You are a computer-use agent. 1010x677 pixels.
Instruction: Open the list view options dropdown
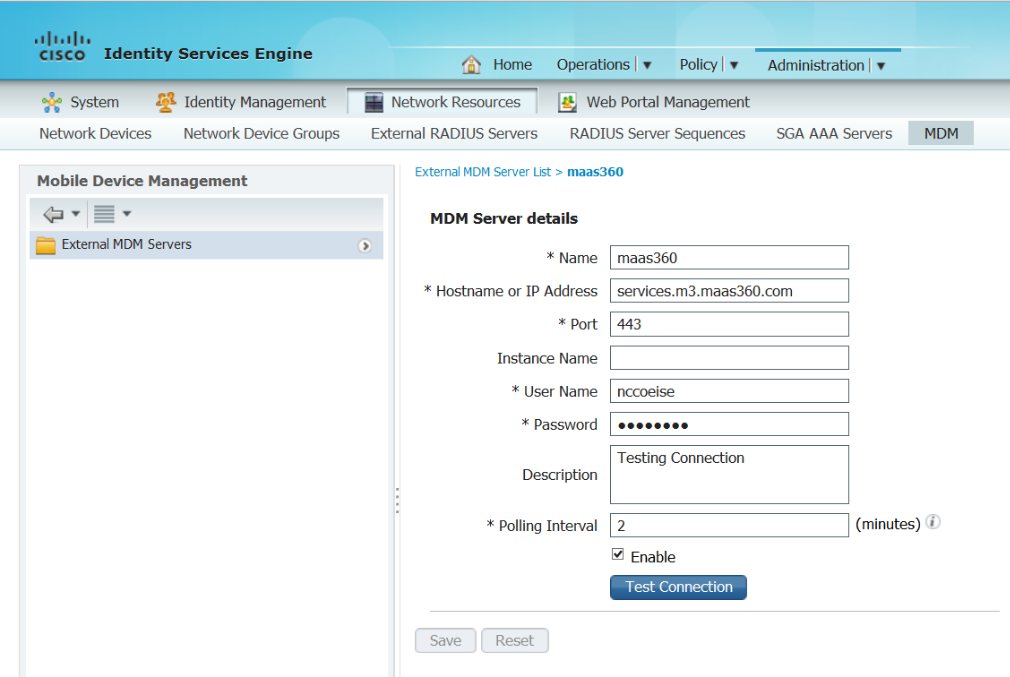click(x=127, y=214)
